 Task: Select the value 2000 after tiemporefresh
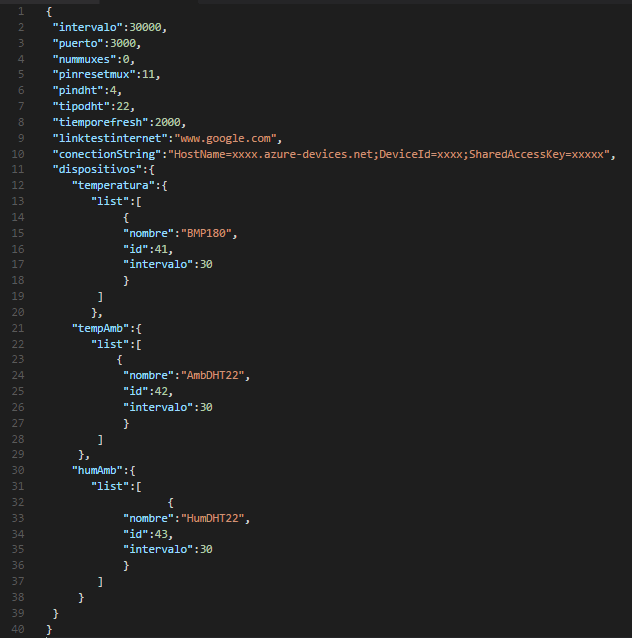[x=168, y=122]
